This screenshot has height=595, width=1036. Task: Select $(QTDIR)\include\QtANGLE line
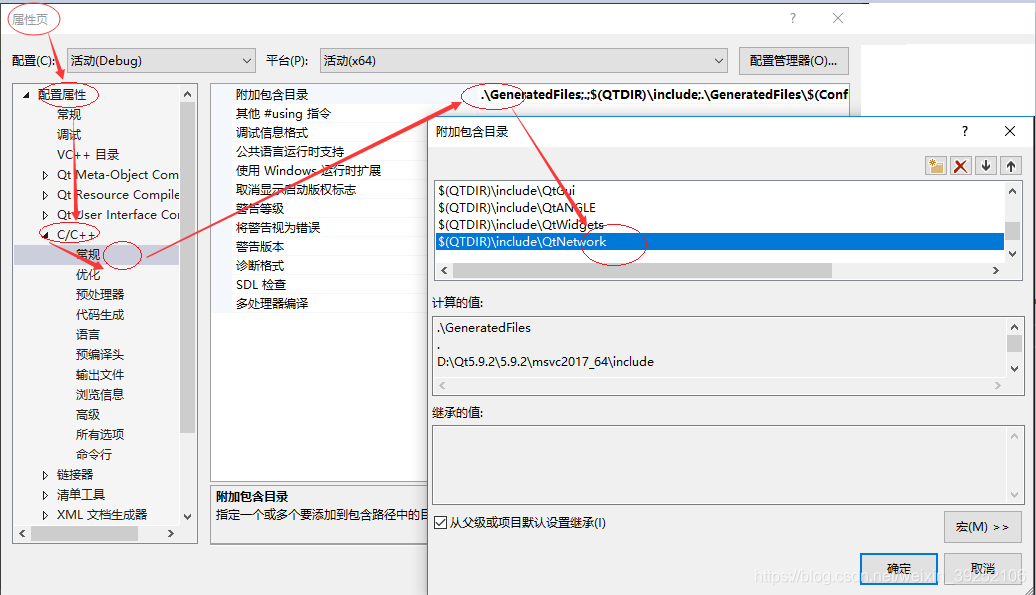click(517, 207)
